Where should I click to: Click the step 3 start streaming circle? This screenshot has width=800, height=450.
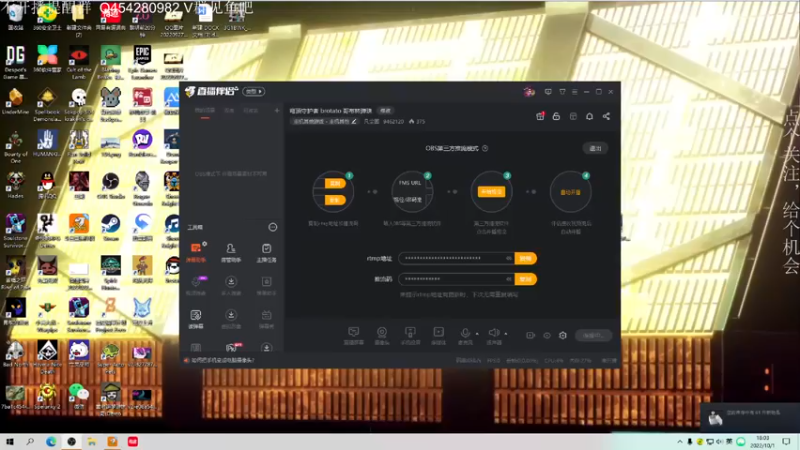pos(491,192)
